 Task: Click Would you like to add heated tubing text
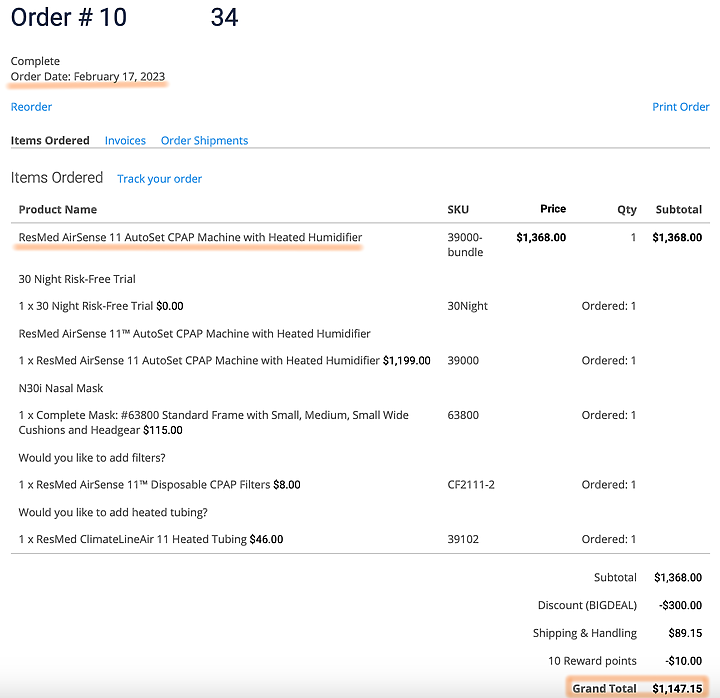point(113,512)
